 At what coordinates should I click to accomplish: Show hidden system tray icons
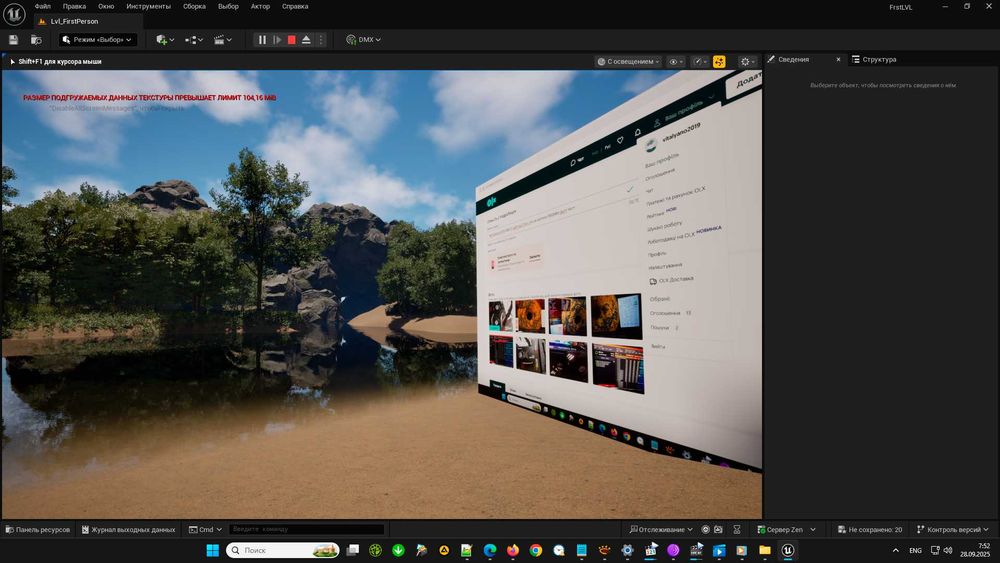pos(895,550)
